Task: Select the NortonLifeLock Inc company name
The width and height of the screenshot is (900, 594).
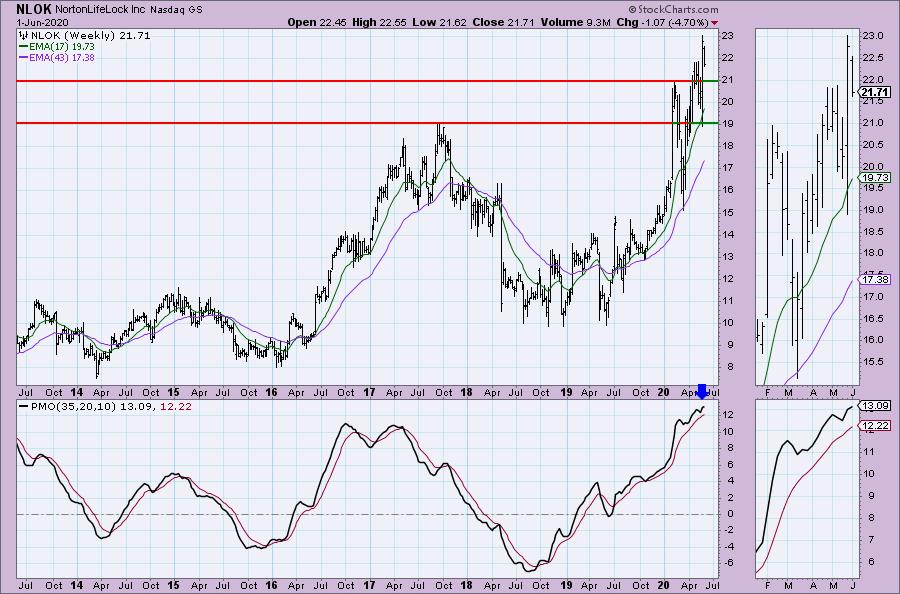Action: pyautogui.click(x=101, y=10)
